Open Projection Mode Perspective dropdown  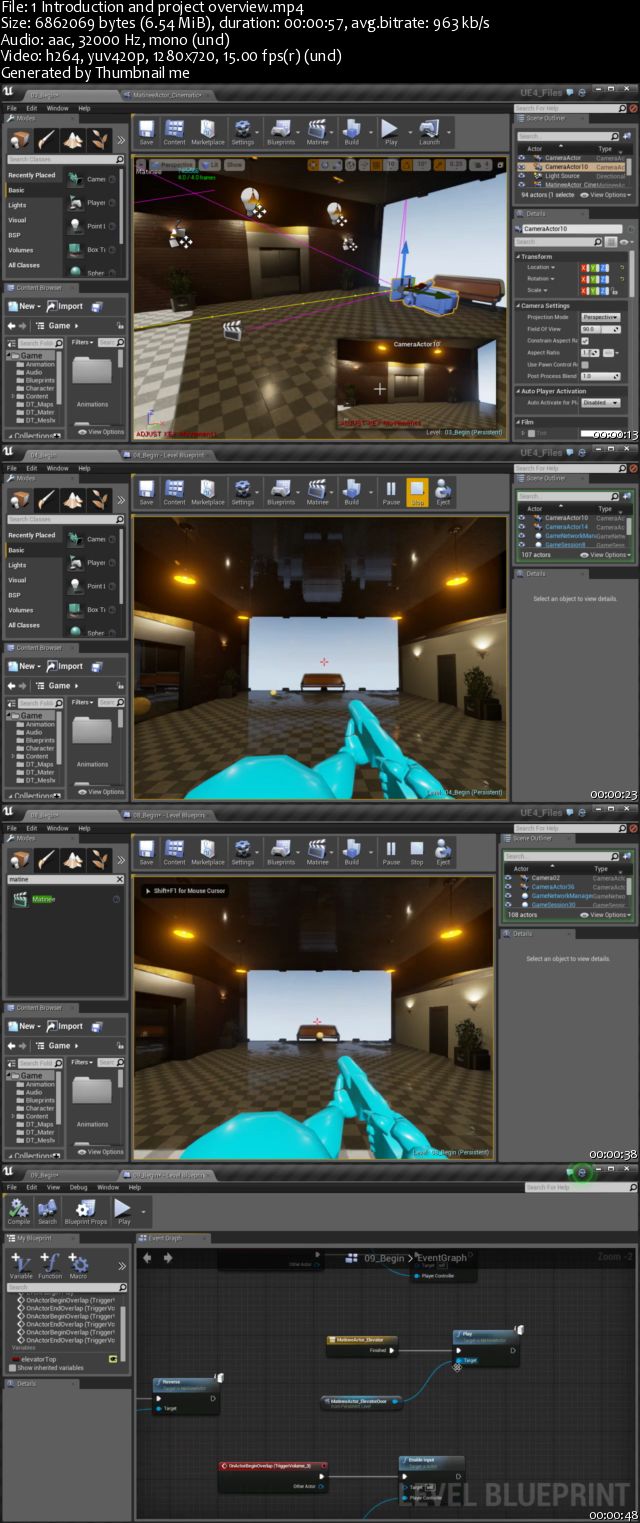(600, 317)
